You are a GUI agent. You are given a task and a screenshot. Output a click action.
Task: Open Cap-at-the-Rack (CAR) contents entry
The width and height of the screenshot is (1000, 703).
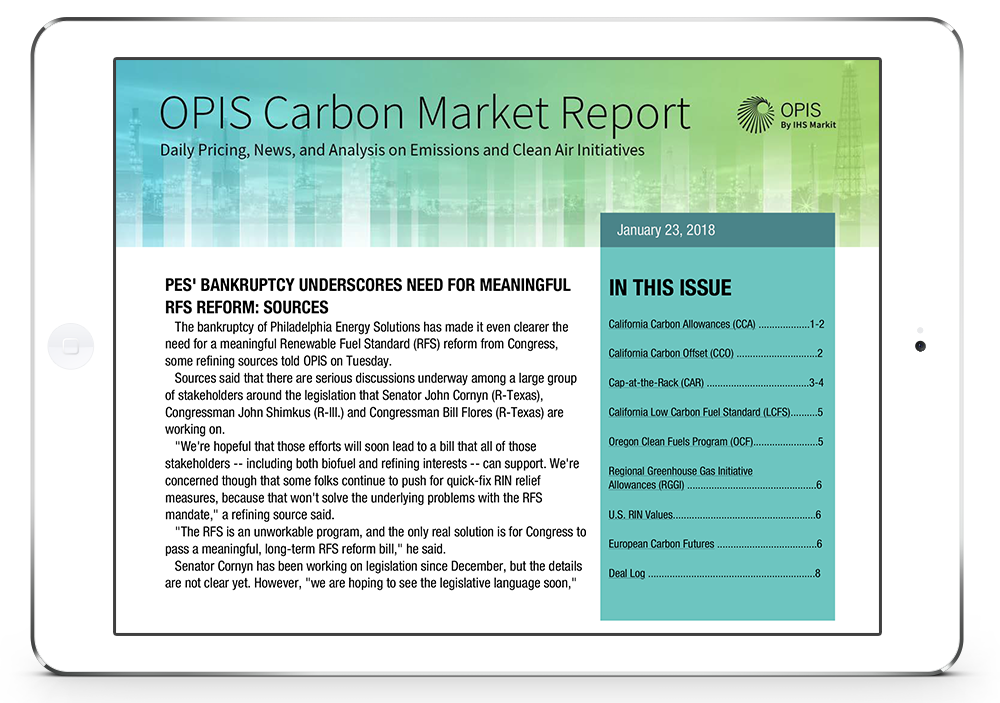[716, 383]
